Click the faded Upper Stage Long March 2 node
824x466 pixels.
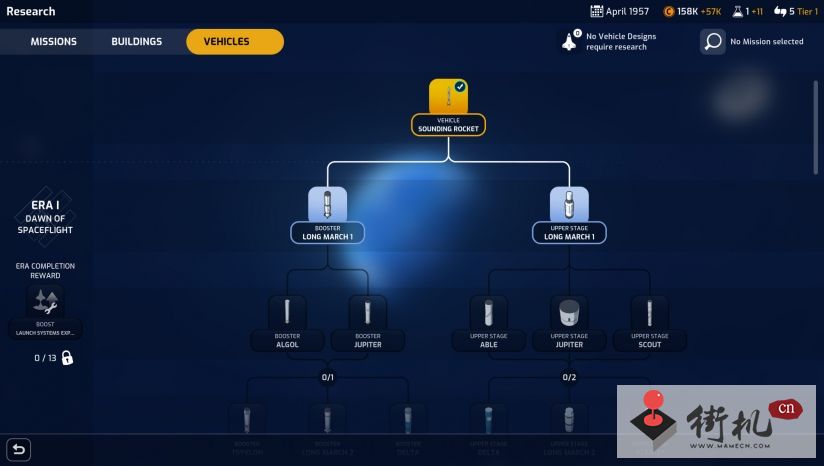click(x=569, y=430)
